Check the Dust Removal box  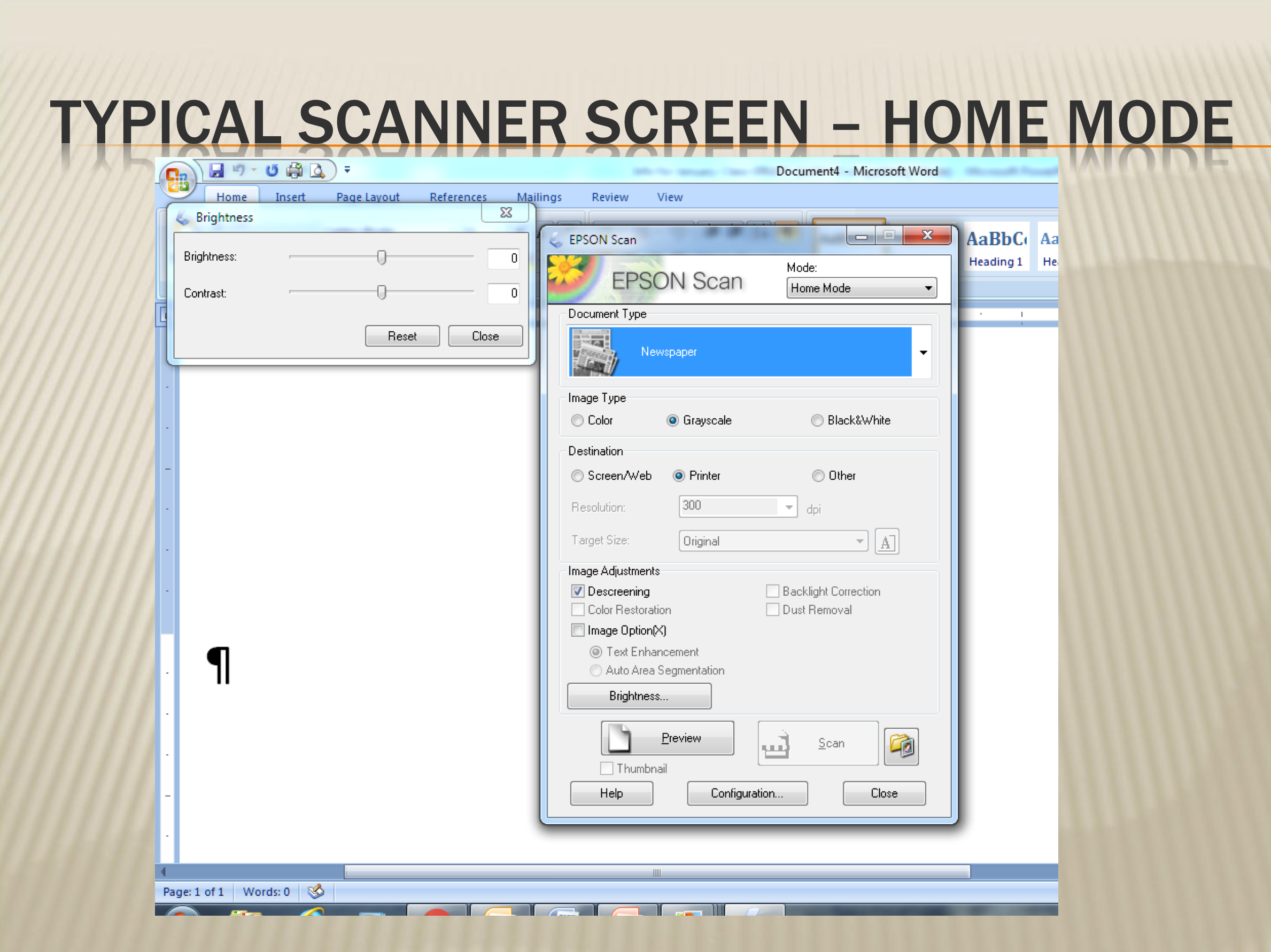(x=773, y=609)
